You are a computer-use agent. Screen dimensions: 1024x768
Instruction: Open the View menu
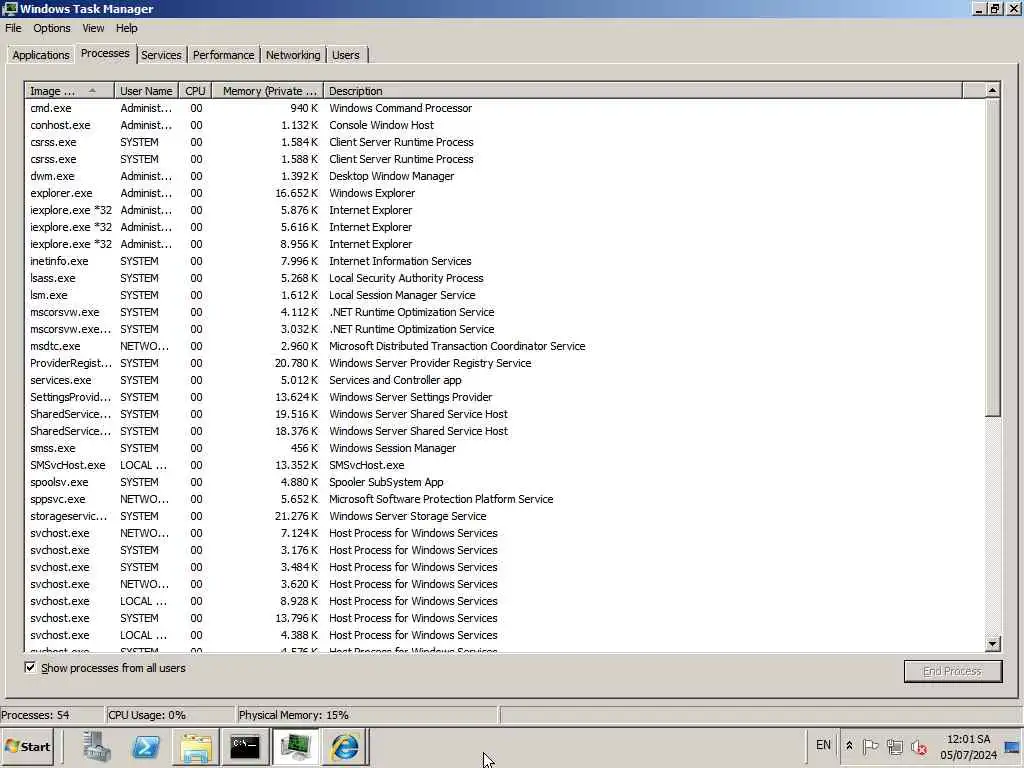(x=93, y=28)
